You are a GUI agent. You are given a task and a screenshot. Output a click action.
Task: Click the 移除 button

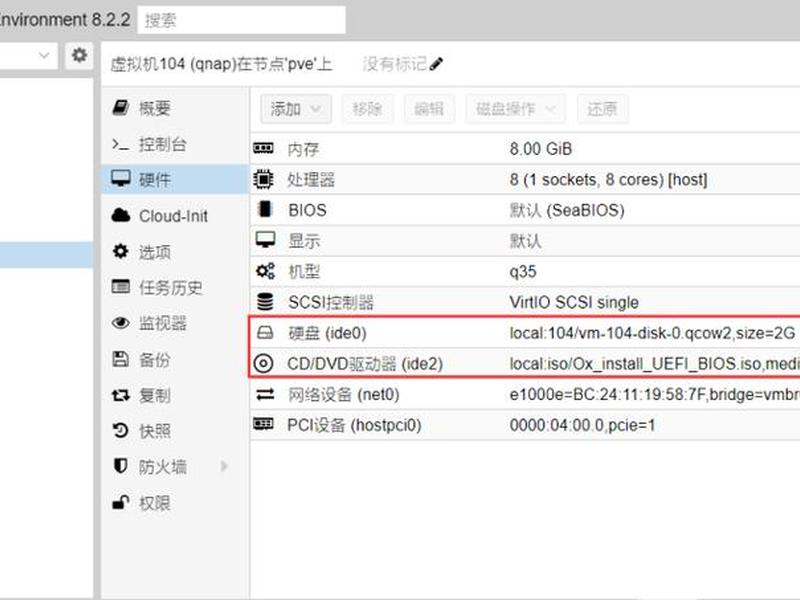click(x=367, y=109)
